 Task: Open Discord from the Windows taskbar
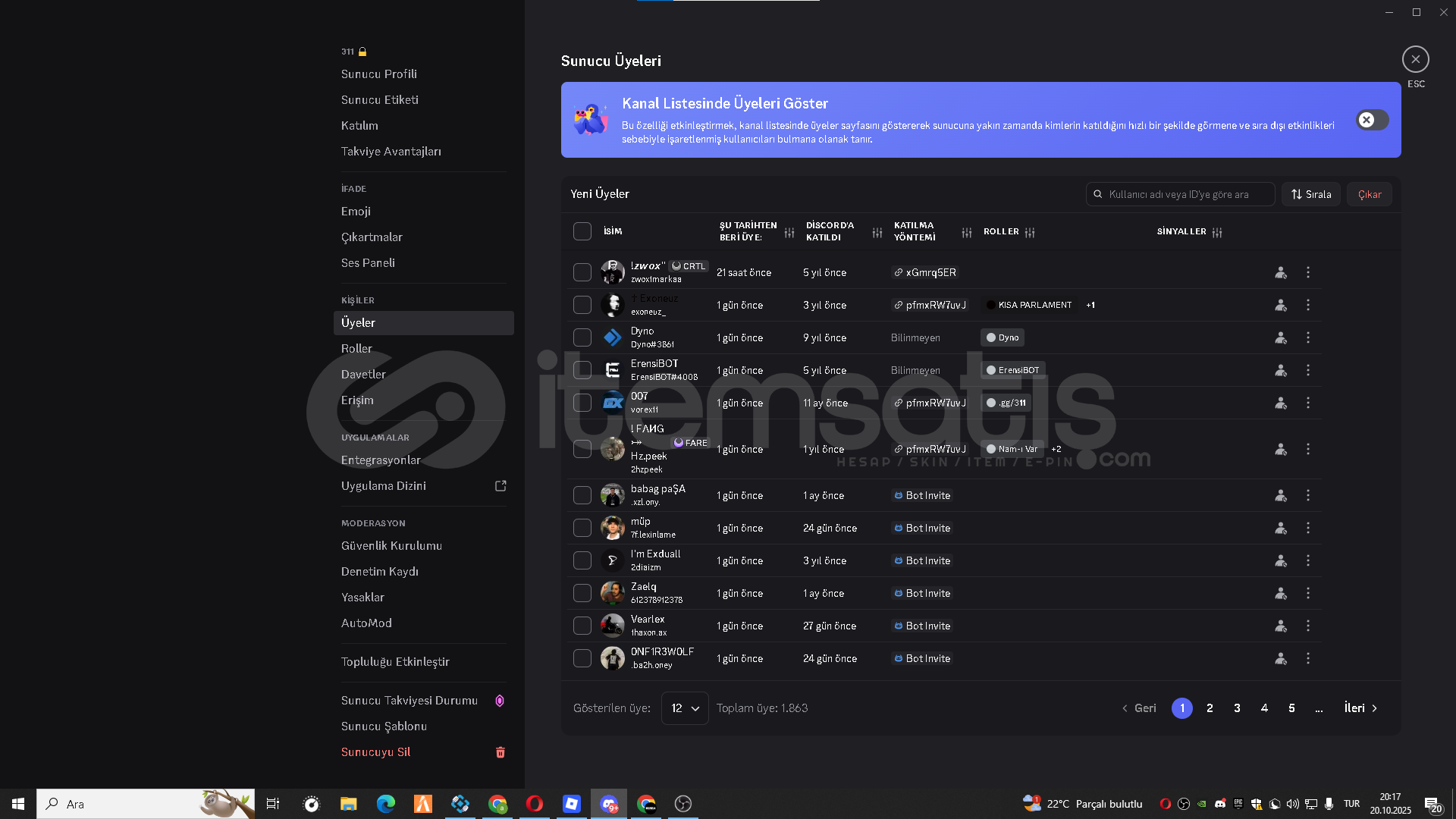[609, 804]
